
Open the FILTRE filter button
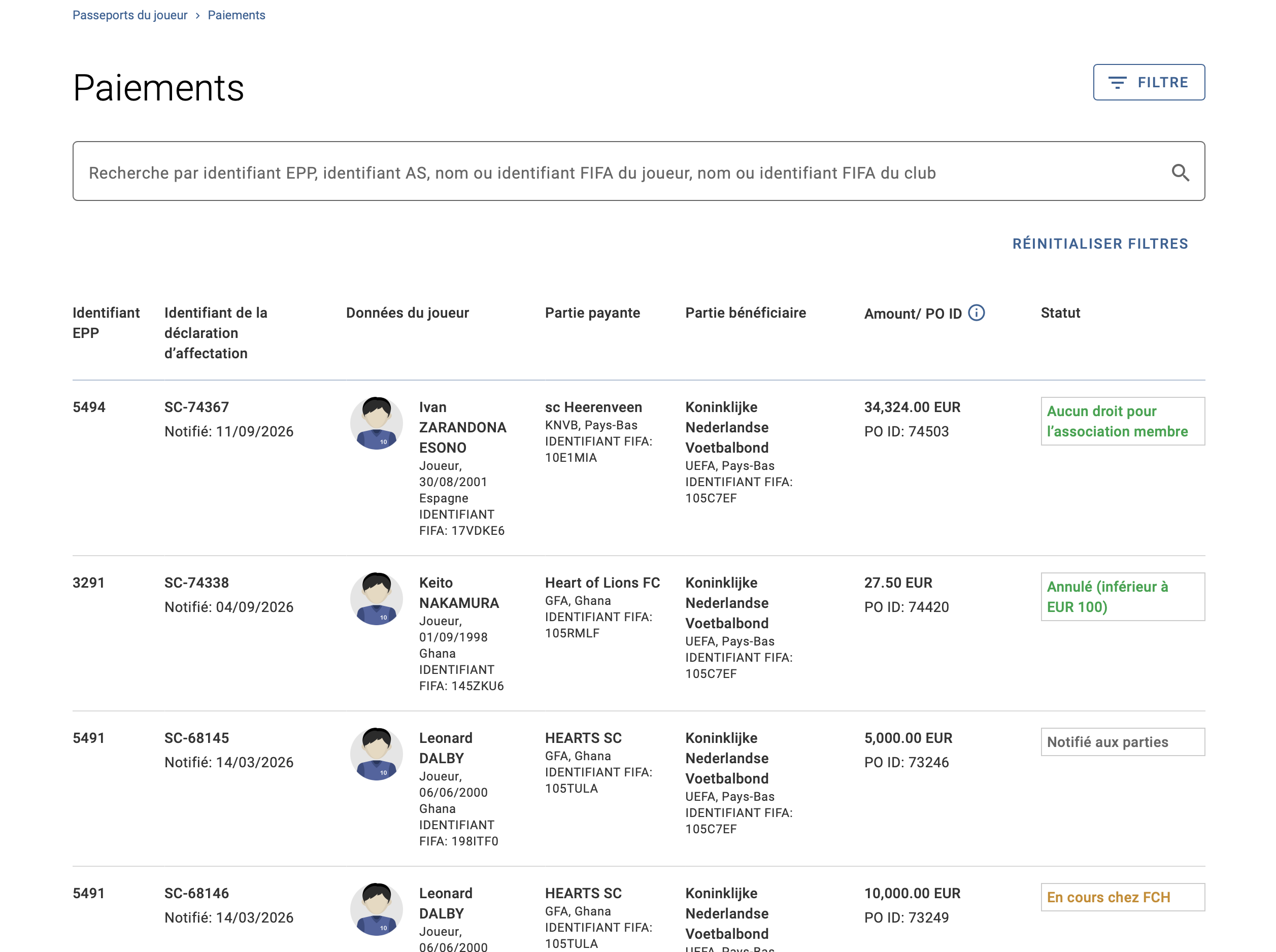pyautogui.click(x=1148, y=82)
